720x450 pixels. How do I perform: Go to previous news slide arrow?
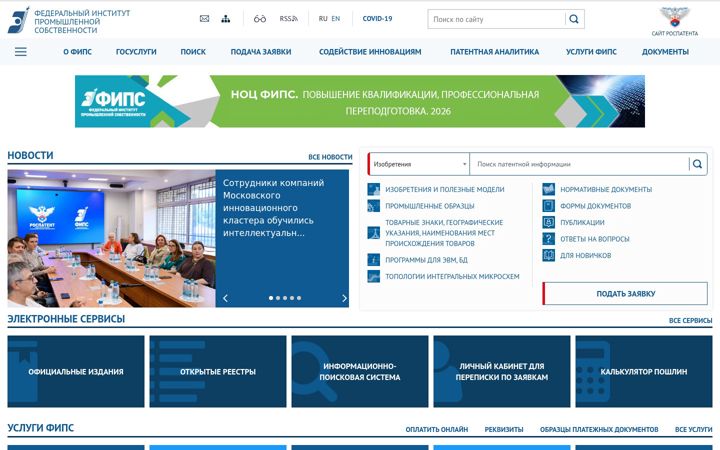225,298
